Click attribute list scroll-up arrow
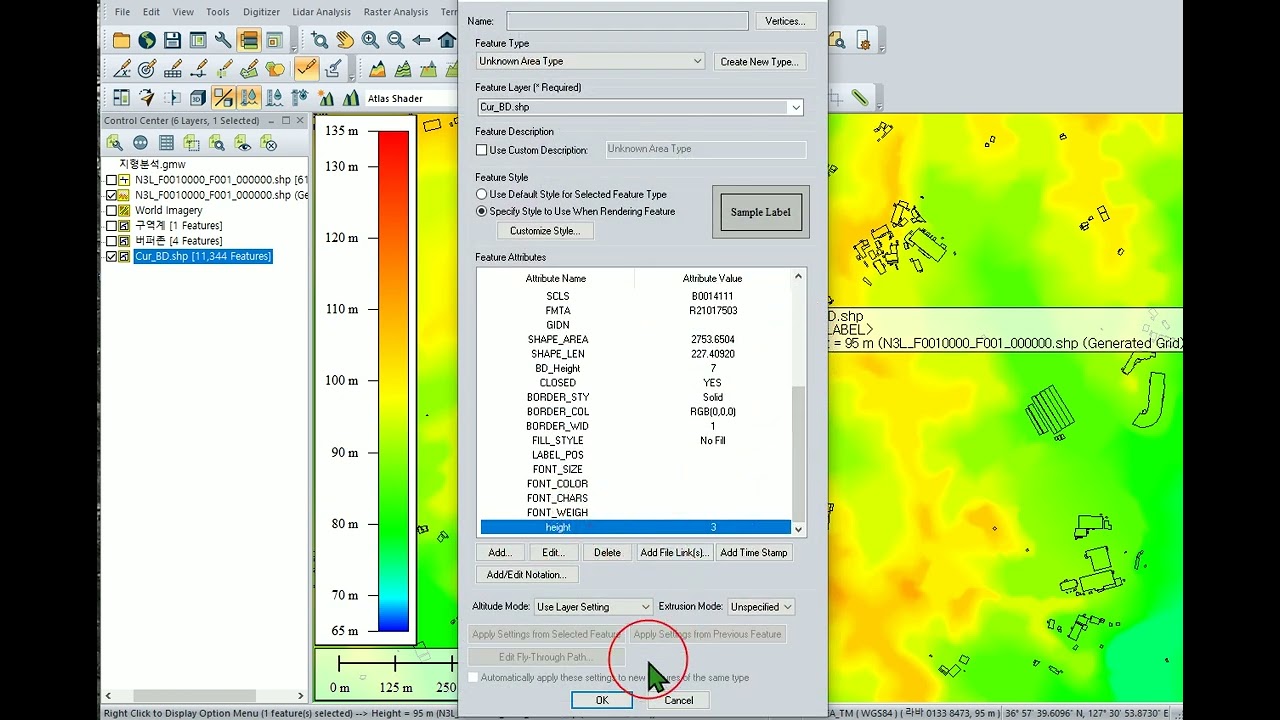1280x720 pixels. [798, 277]
